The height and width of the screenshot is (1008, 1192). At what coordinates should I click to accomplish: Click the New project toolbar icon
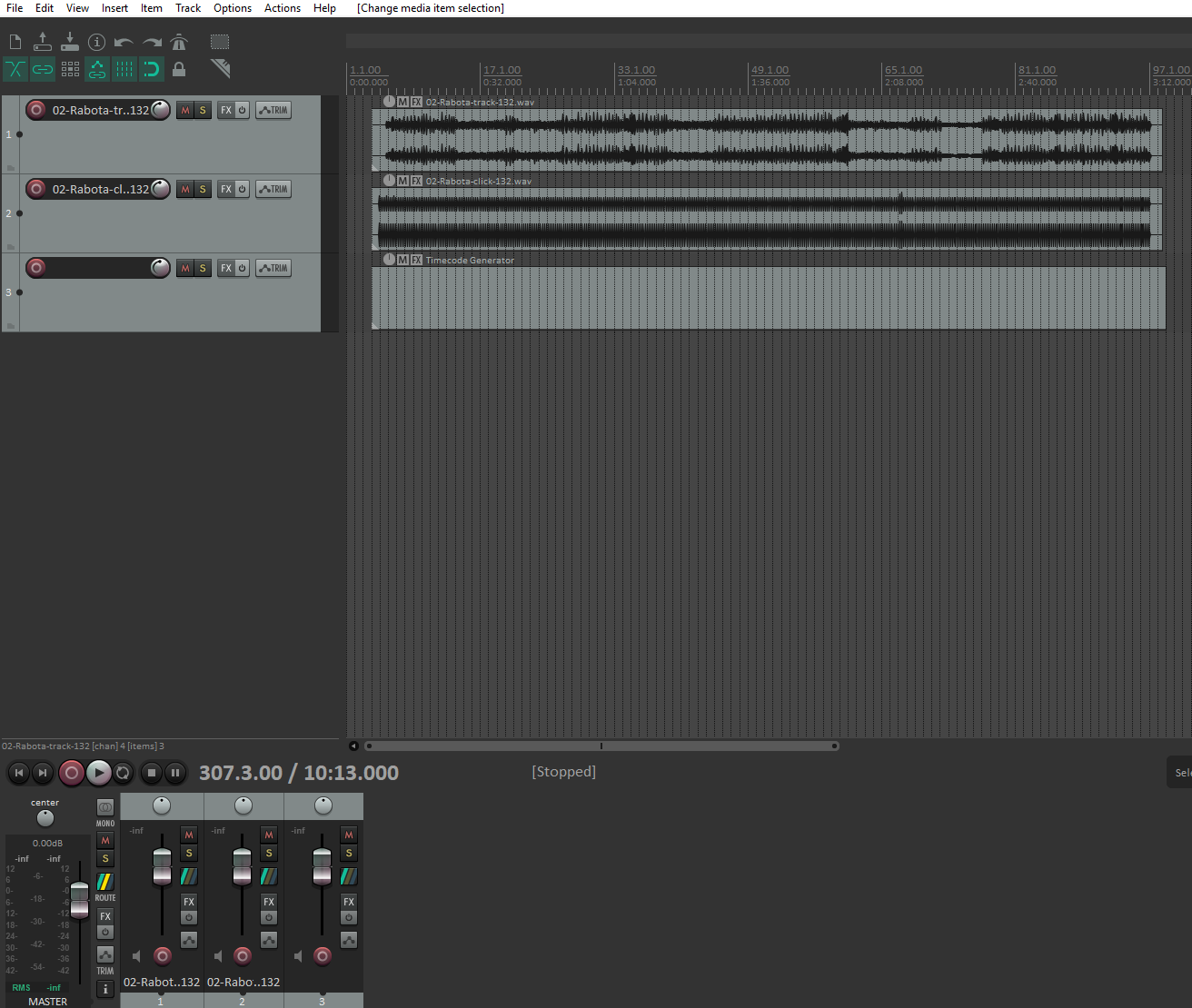click(x=15, y=42)
